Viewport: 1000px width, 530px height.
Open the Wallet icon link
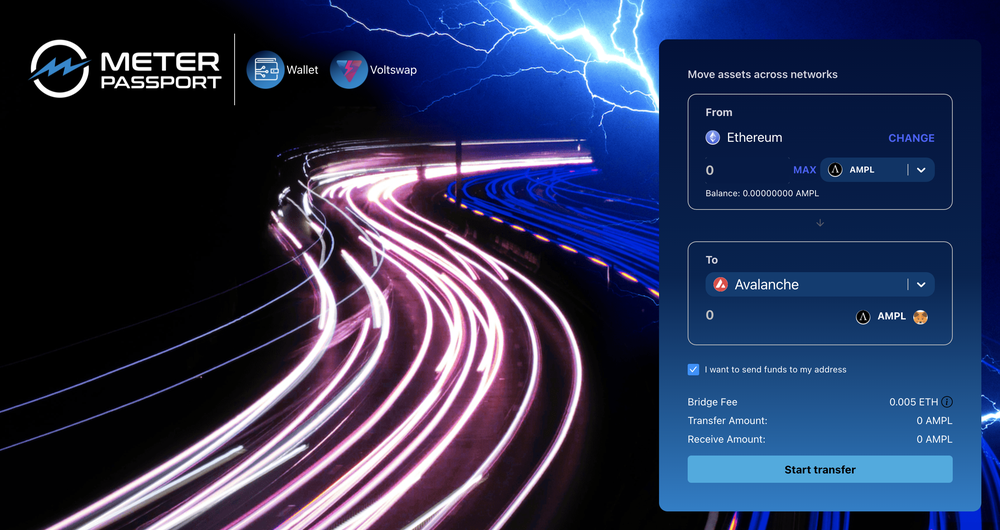(265, 70)
